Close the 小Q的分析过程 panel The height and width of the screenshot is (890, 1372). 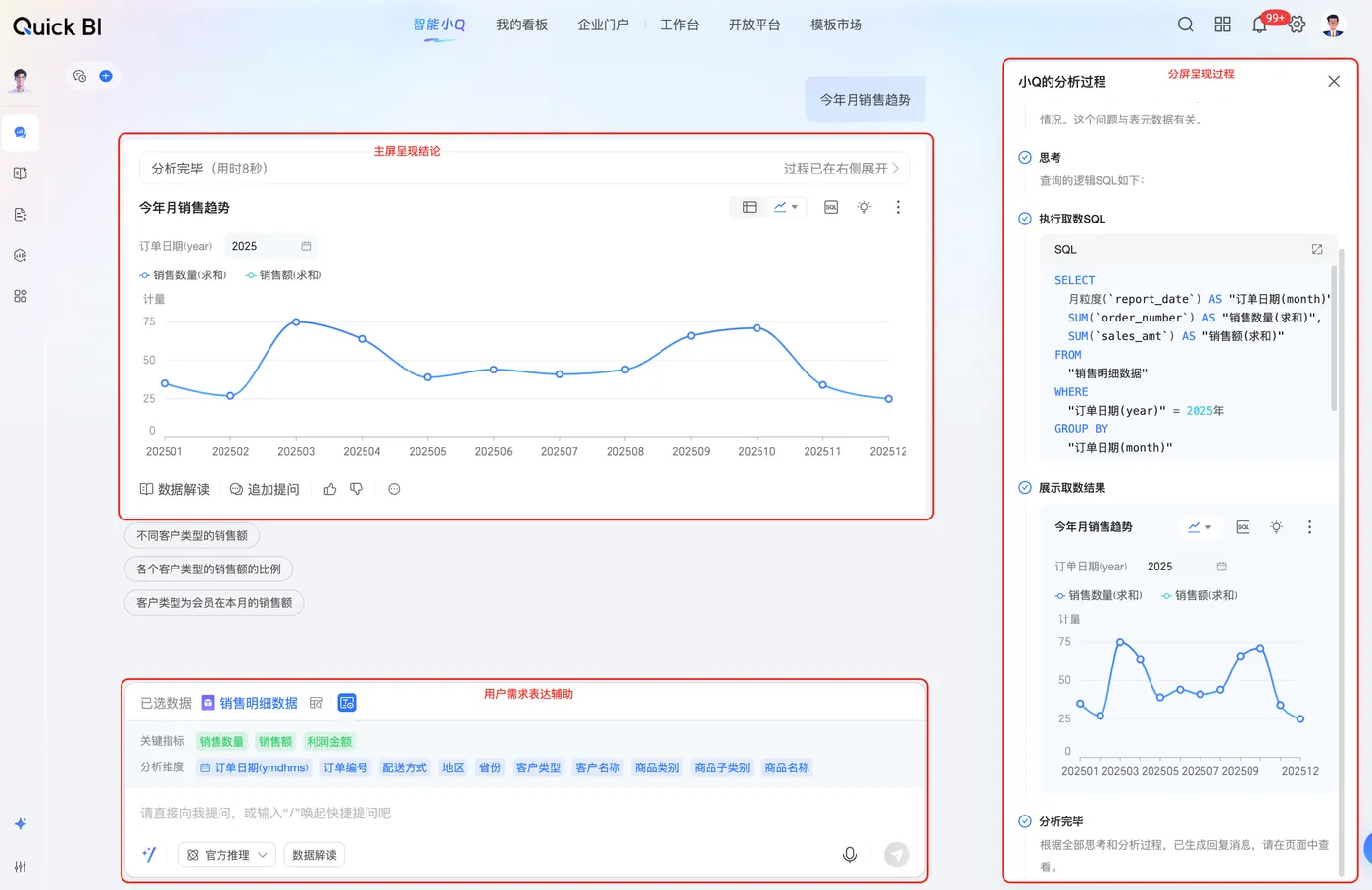coord(1334,82)
